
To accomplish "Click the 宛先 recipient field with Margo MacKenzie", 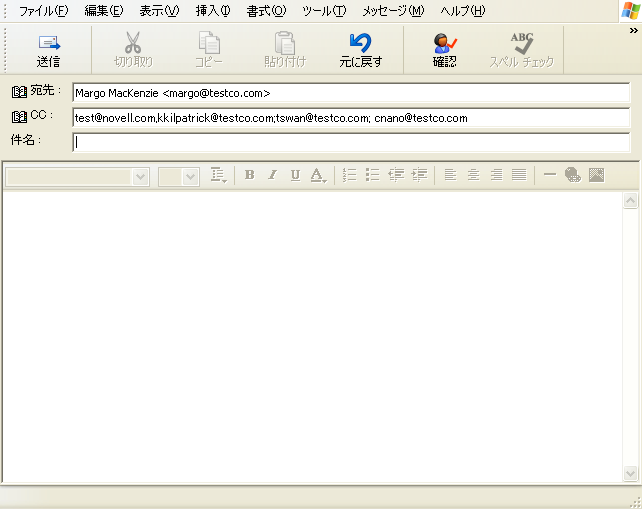I will (351, 93).
